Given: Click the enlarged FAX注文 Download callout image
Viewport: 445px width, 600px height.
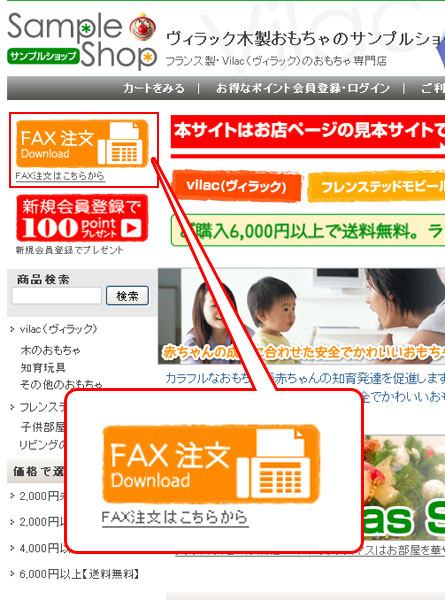Looking at the screenshot, I should (x=211, y=463).
